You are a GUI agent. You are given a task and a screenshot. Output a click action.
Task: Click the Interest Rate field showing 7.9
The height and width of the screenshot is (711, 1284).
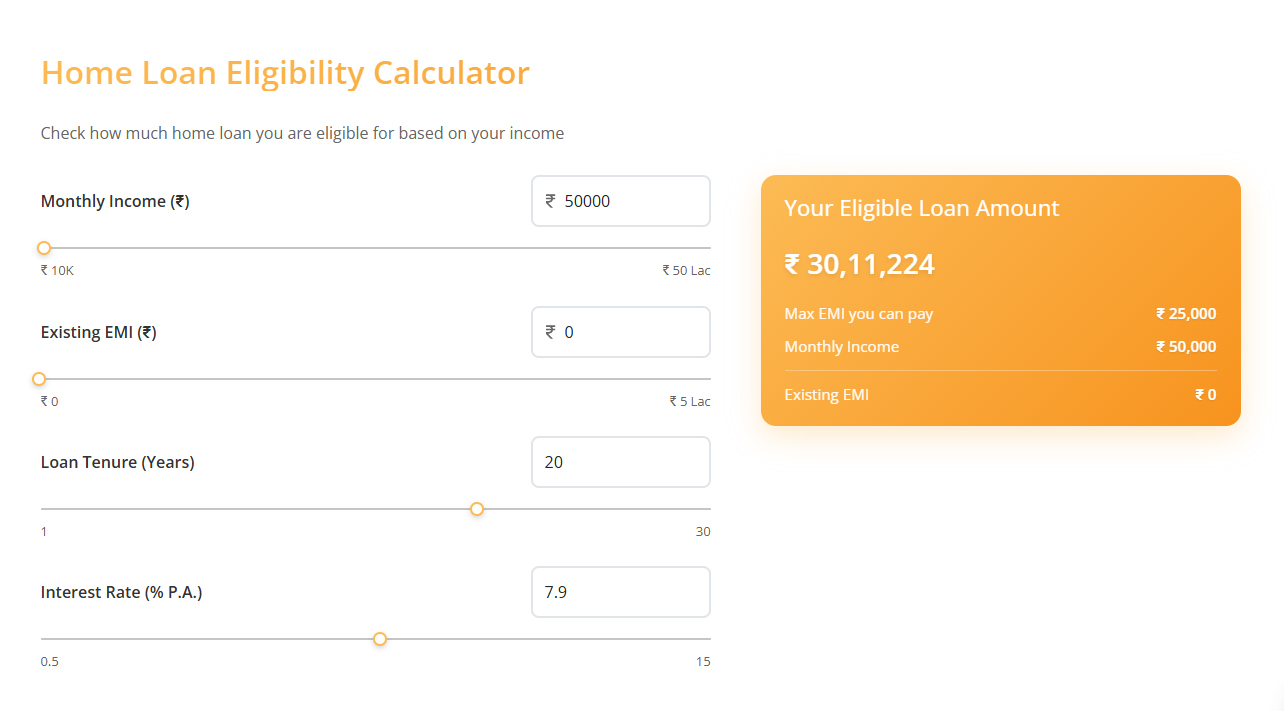pyautogui.click(x=620, y=591)
